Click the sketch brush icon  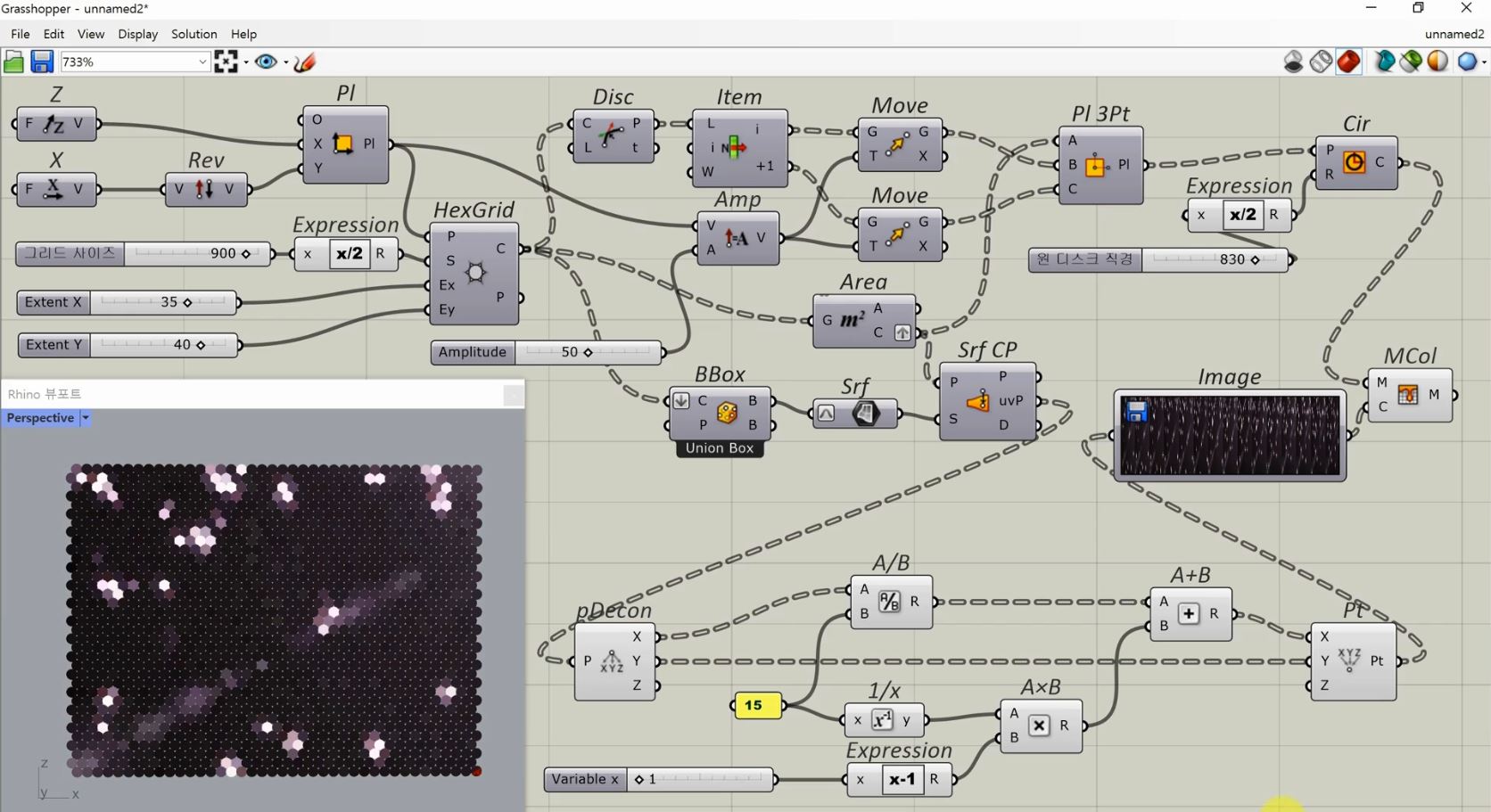pyautogui.click(x=305, y=62)
